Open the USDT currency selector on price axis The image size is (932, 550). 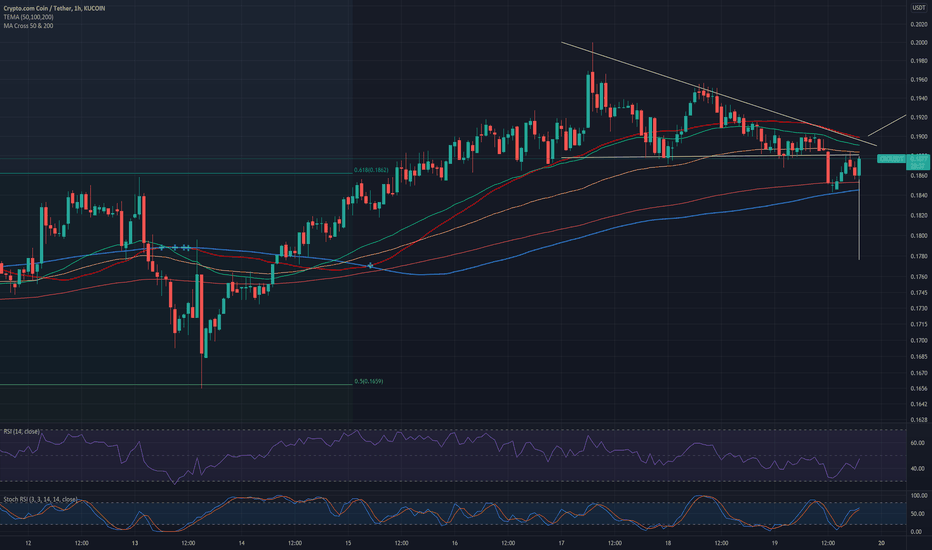click(919, 8)
